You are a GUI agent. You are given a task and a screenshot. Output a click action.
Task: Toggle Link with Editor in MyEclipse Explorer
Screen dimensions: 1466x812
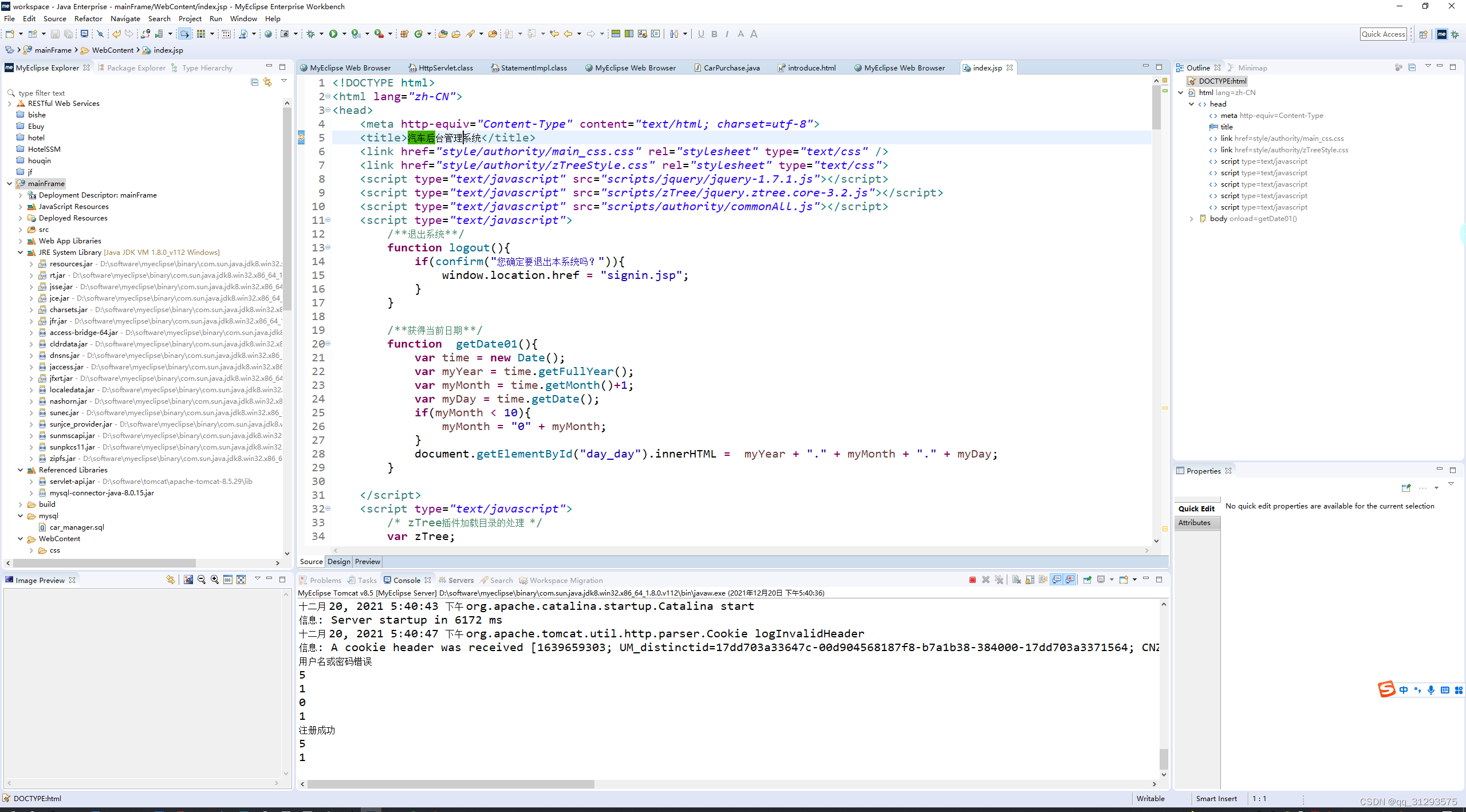[268, 82]
